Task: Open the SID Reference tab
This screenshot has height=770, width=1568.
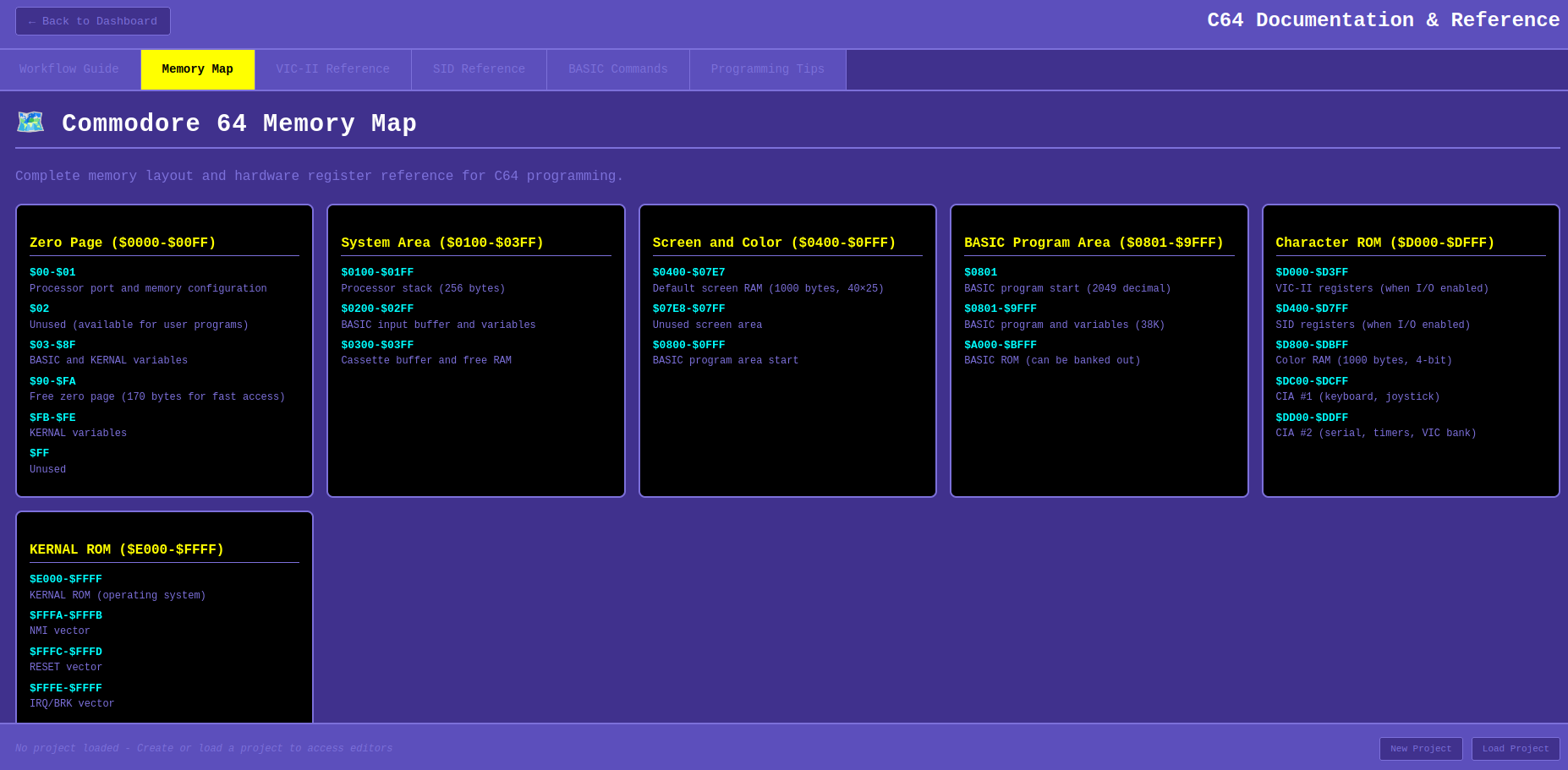Action: (x=480, y=69)
